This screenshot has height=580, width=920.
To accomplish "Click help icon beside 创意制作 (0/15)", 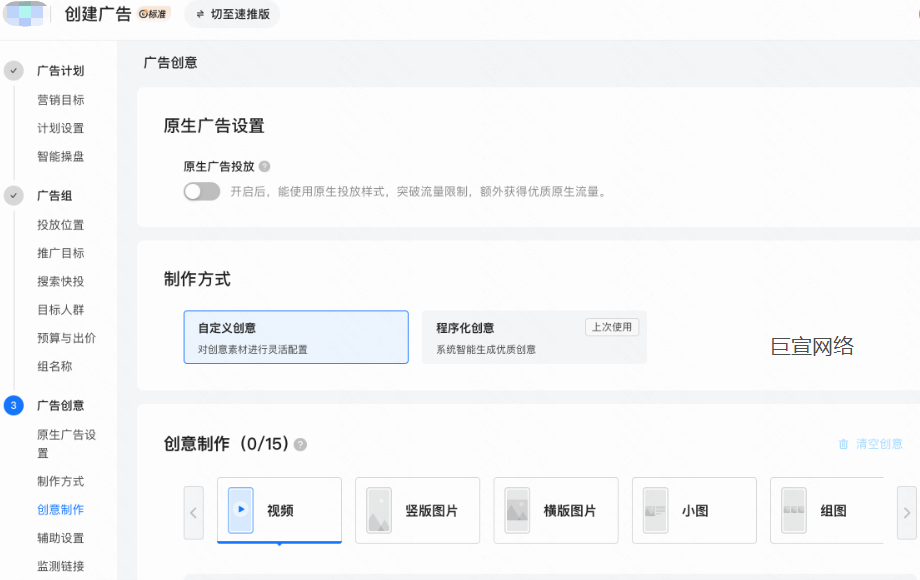I will click(x=300, y=445).
